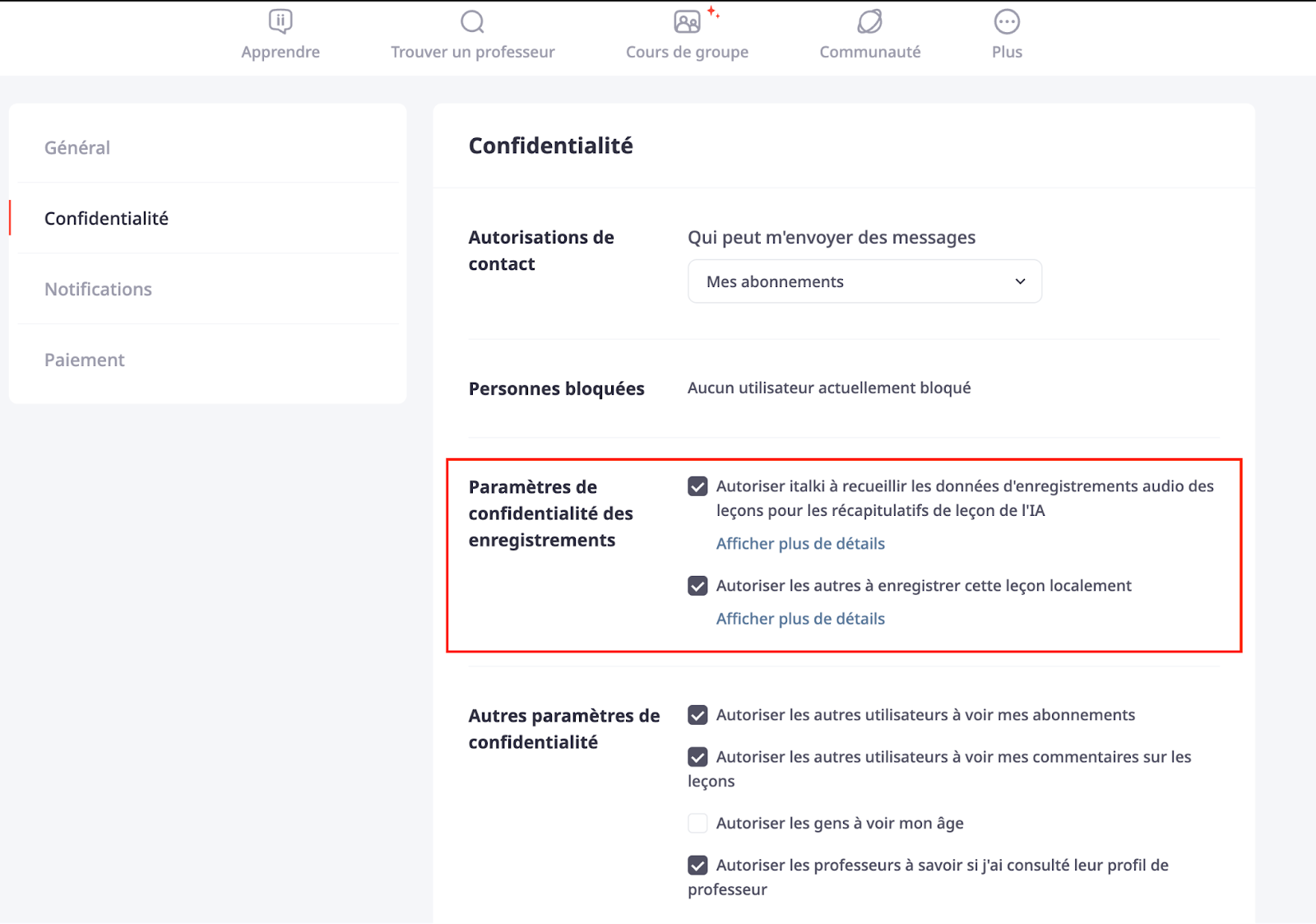Image resolution: width=1316 pixels, height=924 pixels.
Task: Click "Afficher plus de détails" under local recording
Action: click(800, 619)
